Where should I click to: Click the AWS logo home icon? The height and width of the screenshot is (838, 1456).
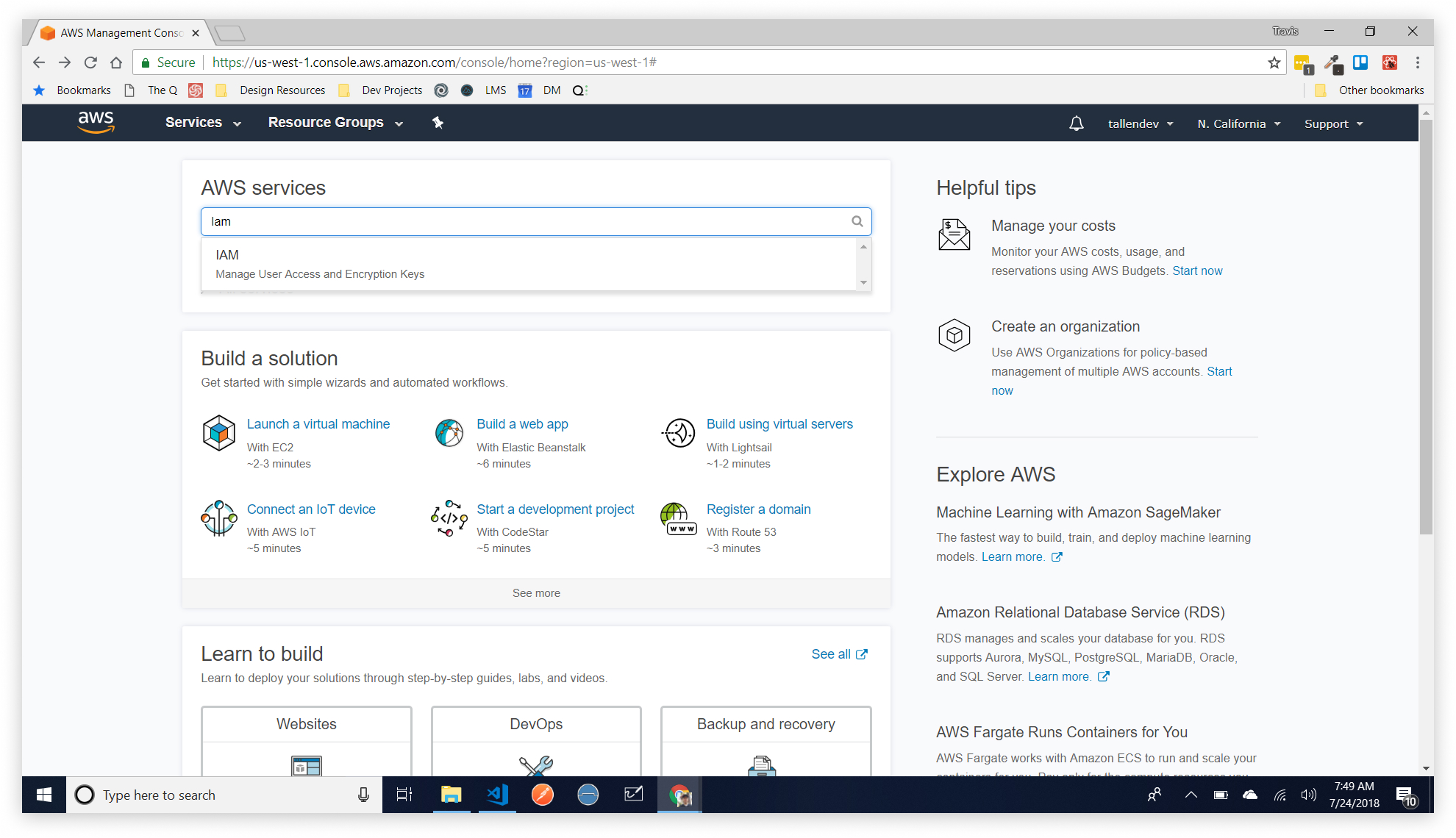pyautogui.click(x=96, y=122)
